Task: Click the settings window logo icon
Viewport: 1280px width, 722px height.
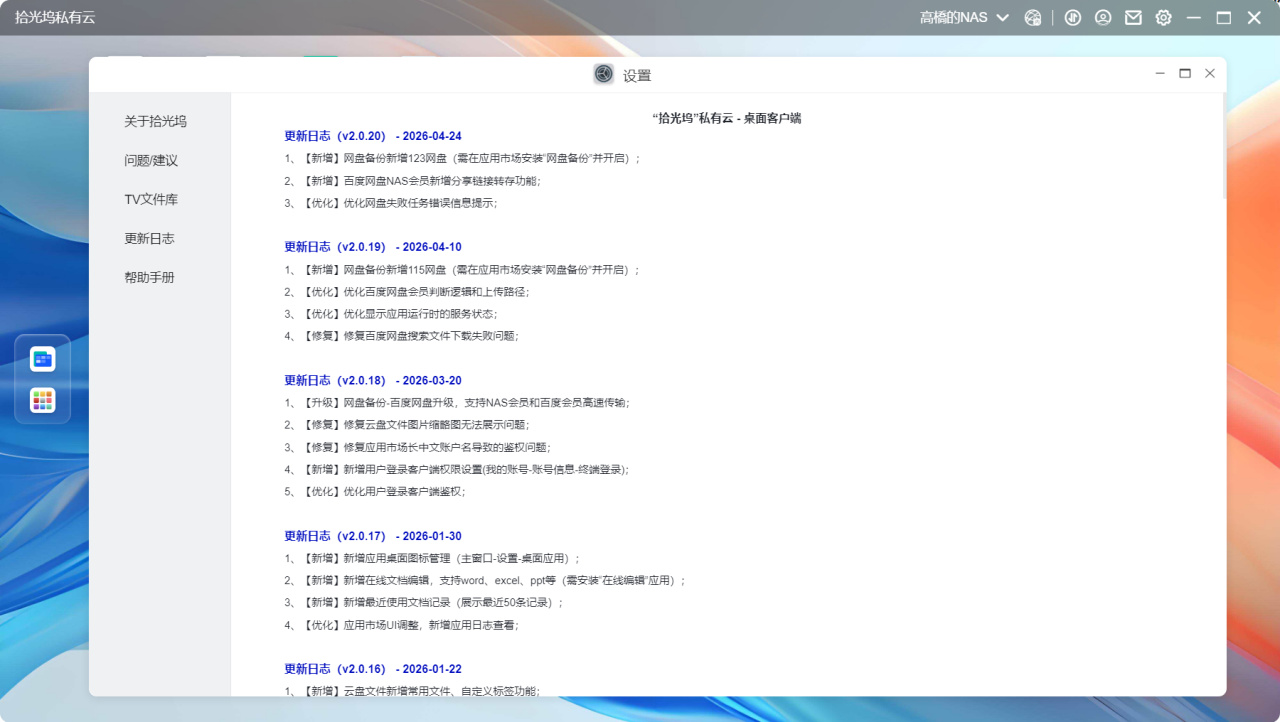Action: coord(604,74)
